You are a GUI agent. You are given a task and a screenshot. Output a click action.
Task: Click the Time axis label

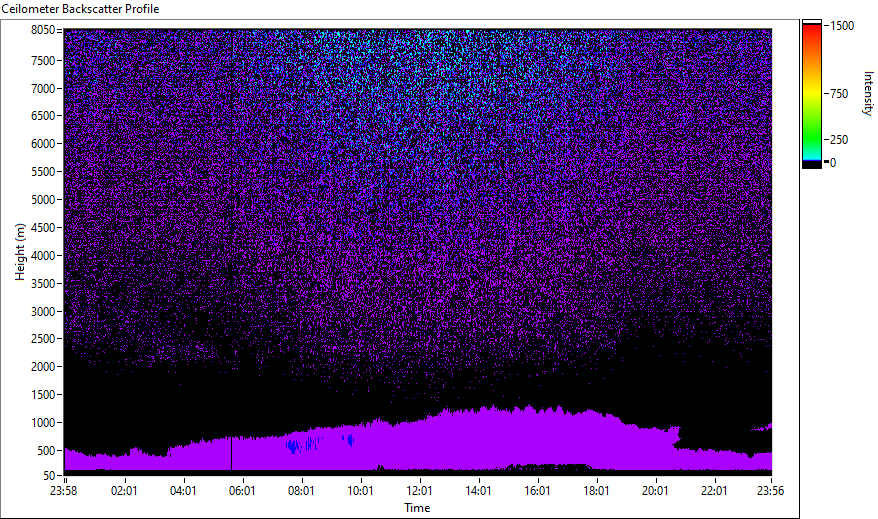[417, 508]
